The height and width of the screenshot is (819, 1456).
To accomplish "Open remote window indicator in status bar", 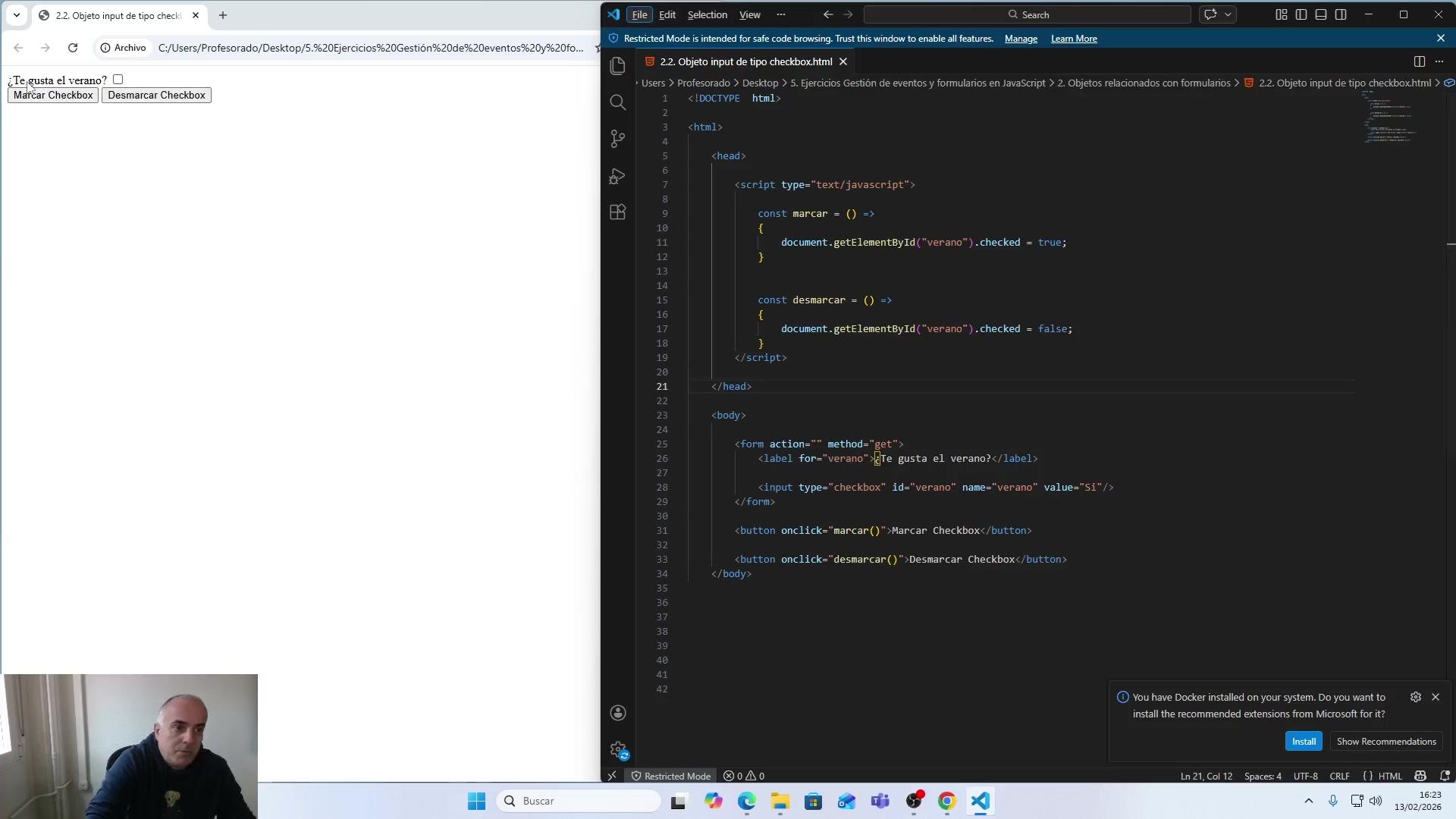I will pos(612,776).
